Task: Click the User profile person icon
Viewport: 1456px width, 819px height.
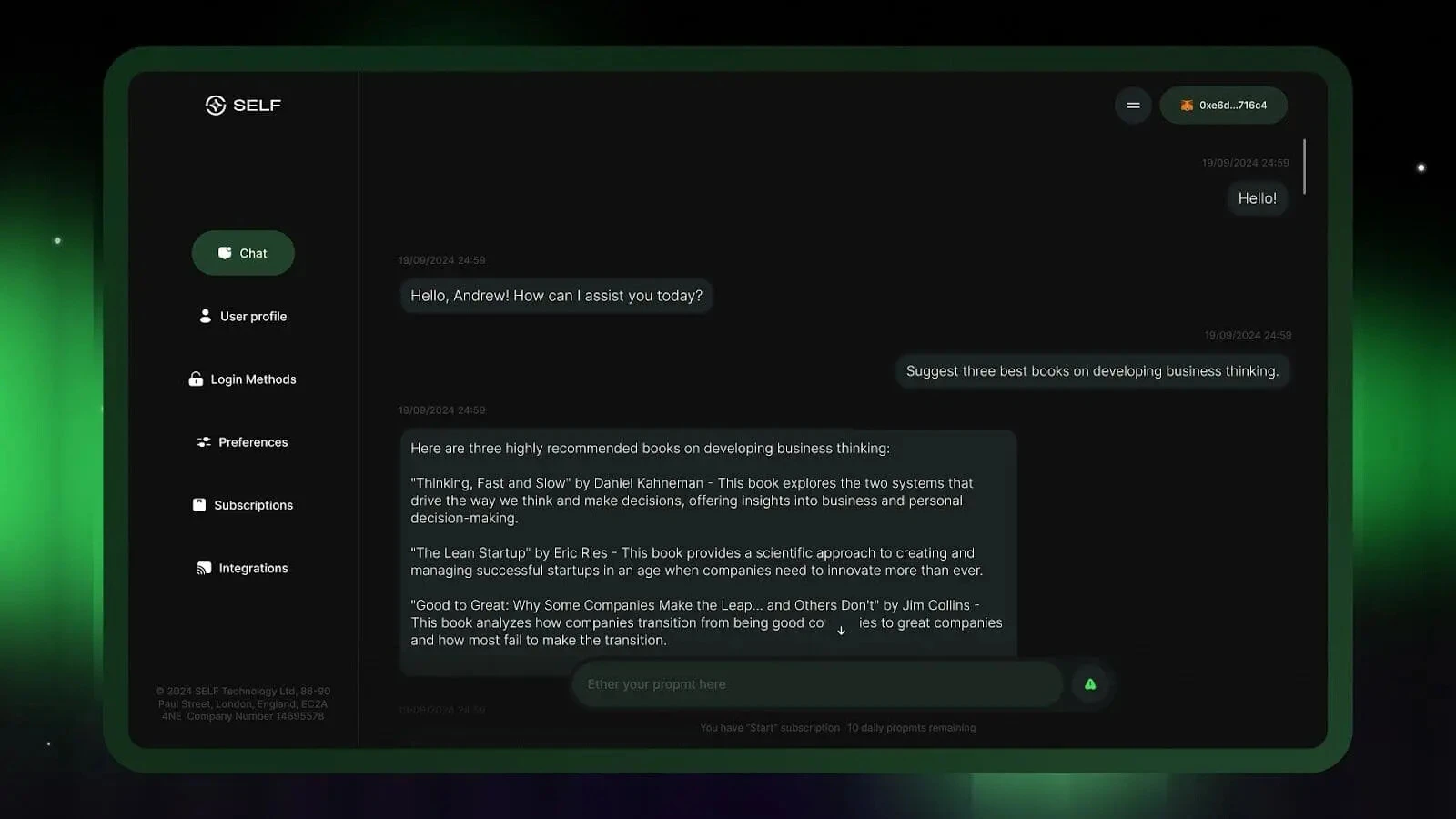Action: coord(205,316)
